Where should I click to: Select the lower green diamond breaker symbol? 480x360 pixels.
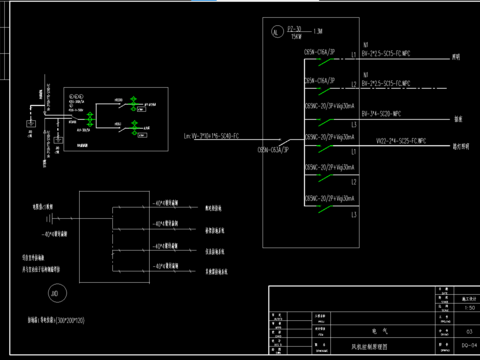(134, 128)
